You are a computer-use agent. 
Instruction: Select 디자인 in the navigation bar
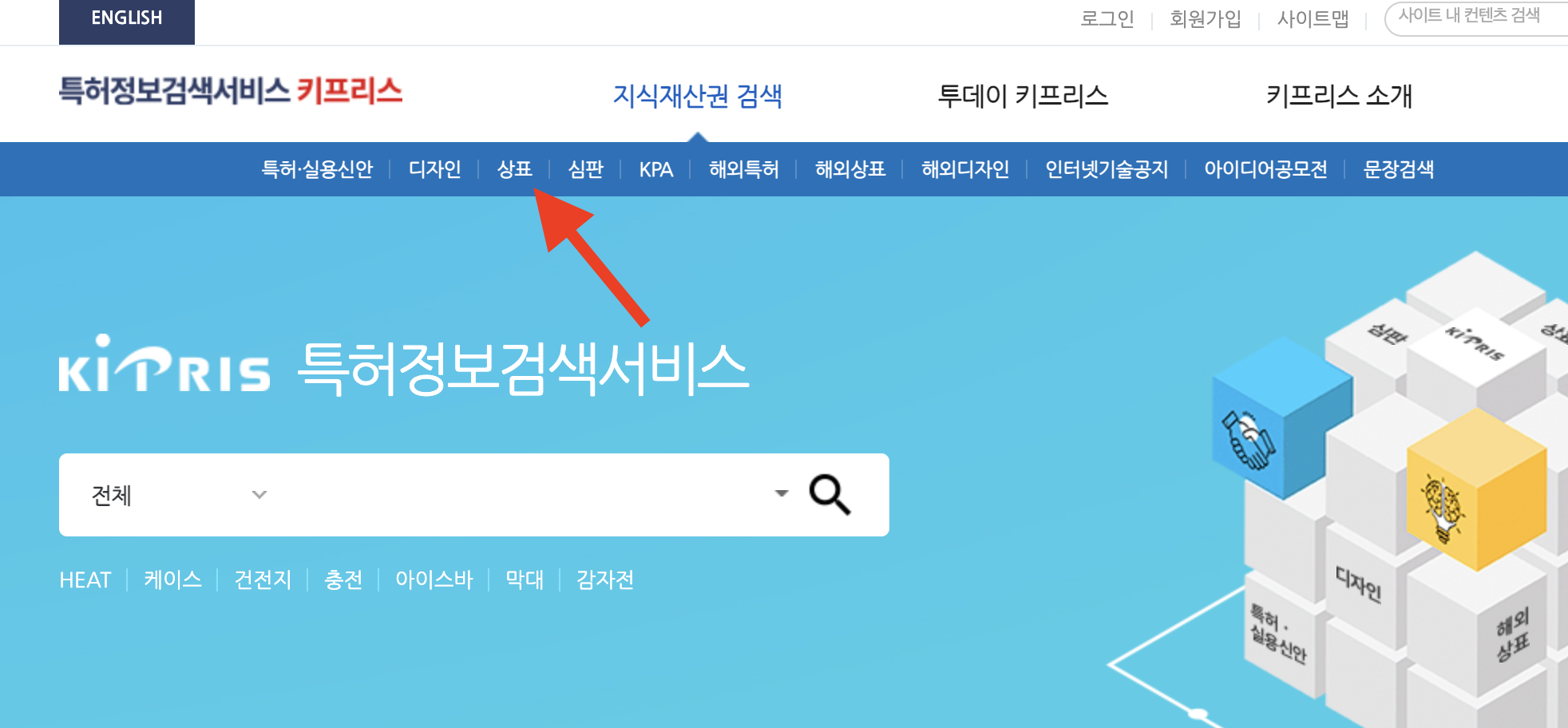[x=434, y=169]
